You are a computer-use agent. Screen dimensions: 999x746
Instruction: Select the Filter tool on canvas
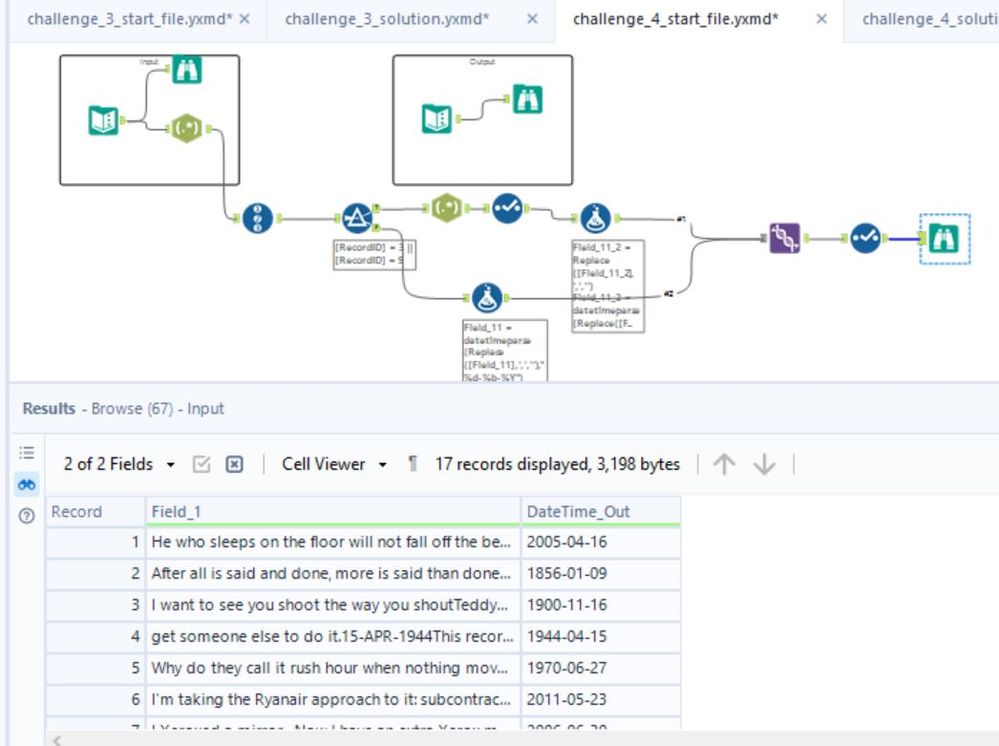357,219
